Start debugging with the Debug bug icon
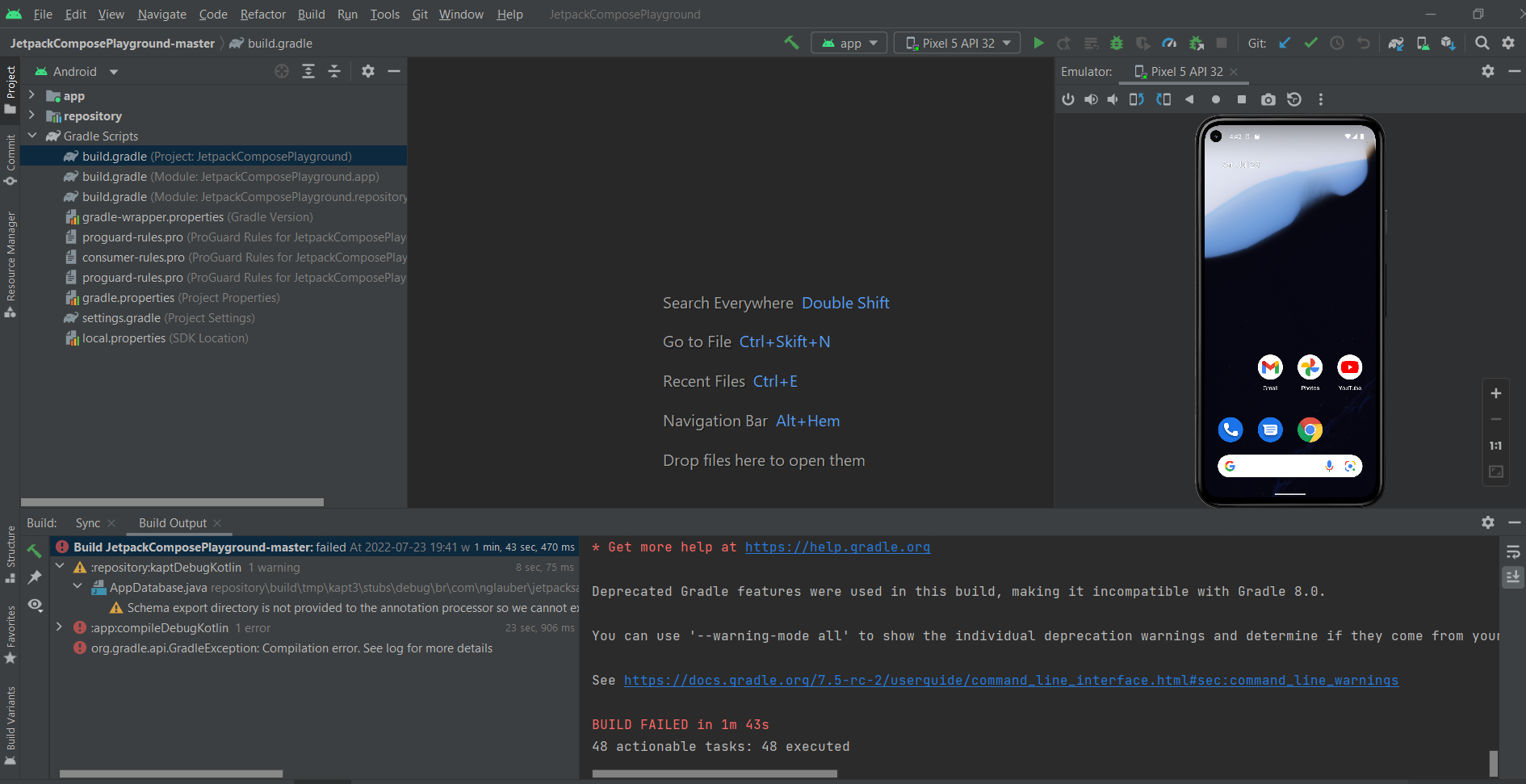 coord(1117,43)
